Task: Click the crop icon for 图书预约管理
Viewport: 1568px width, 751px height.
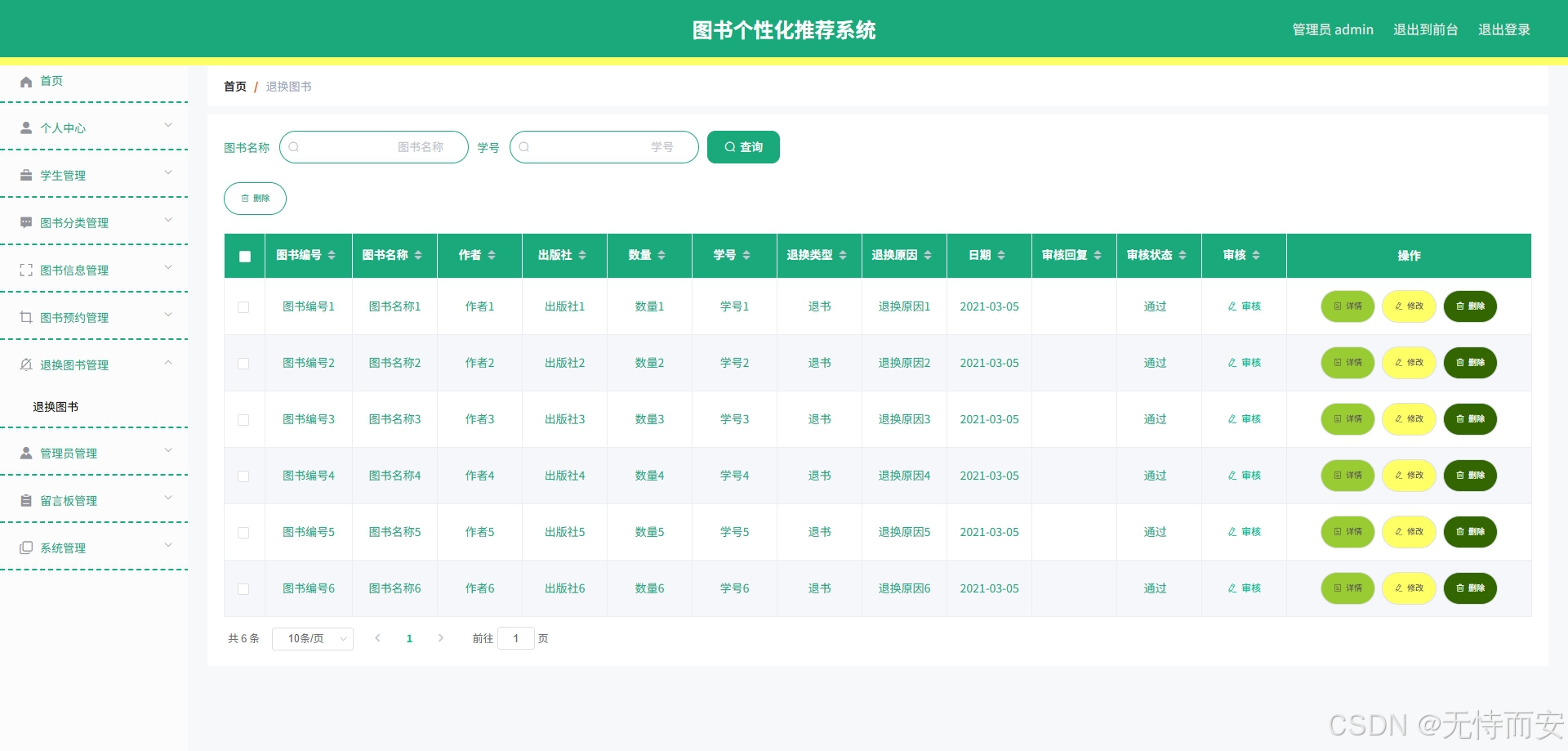Action: (26, 318)
